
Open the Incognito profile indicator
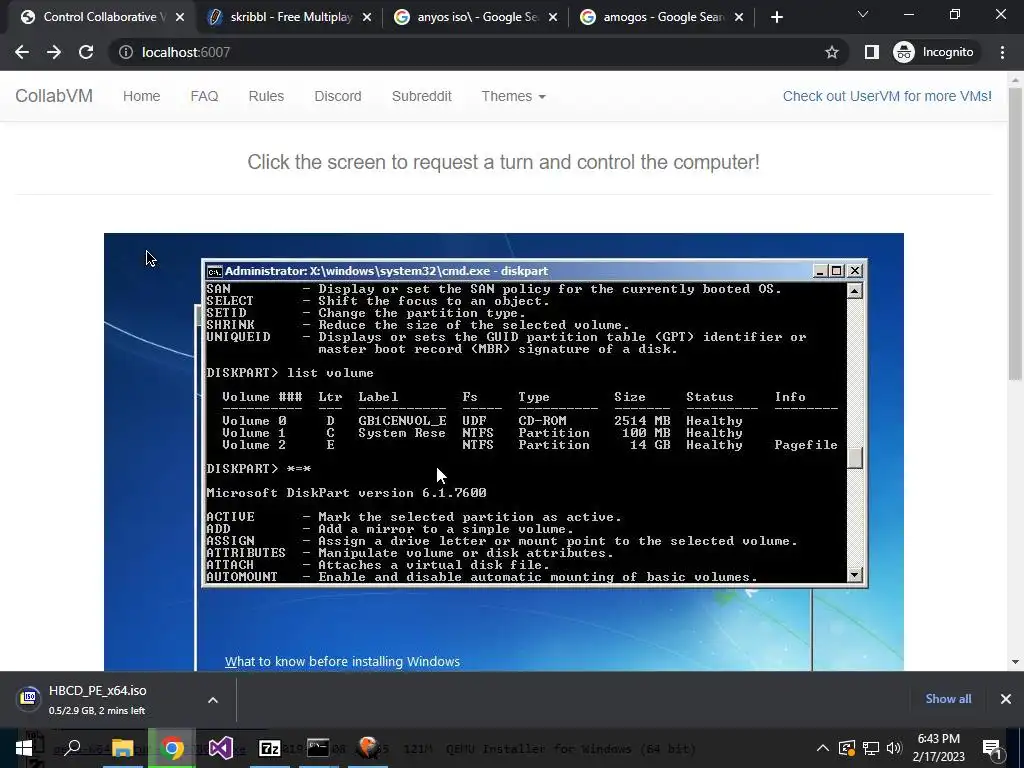tap(933, 52)
